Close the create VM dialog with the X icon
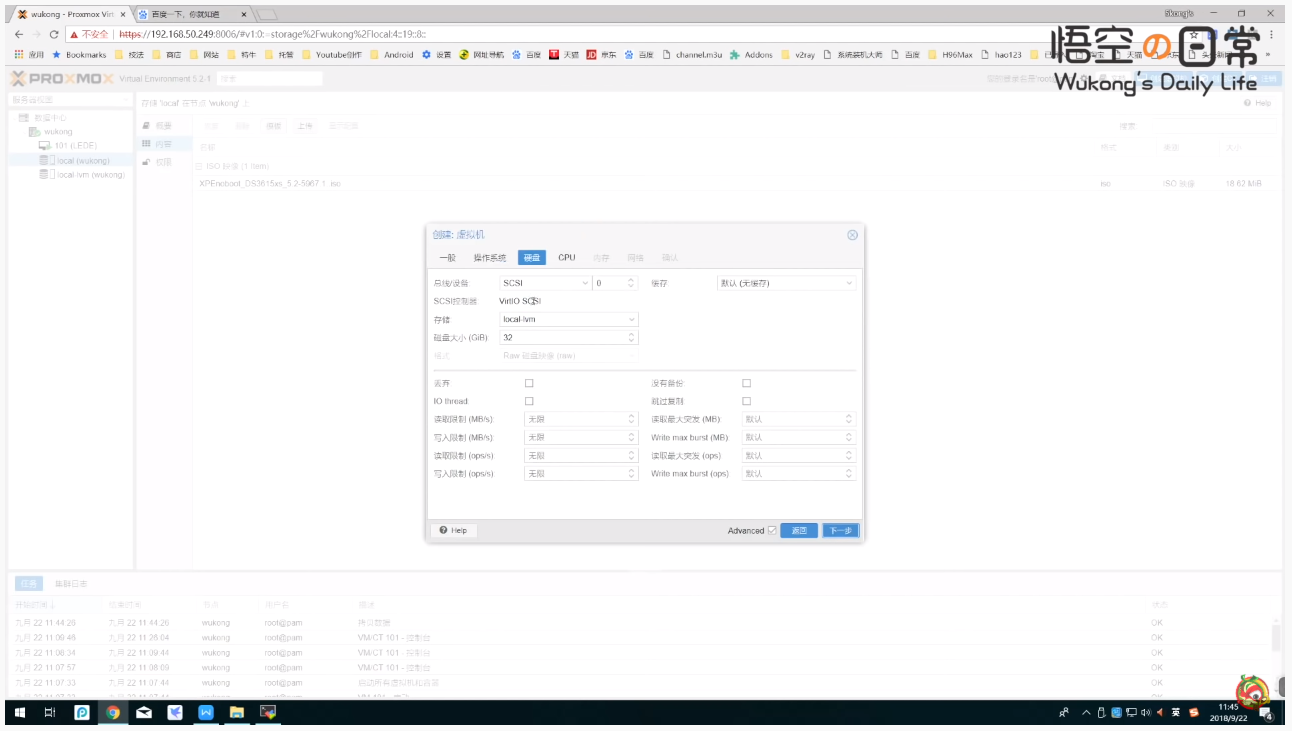The width and height of the screenshot is (1292, 731). pos(852,235)
